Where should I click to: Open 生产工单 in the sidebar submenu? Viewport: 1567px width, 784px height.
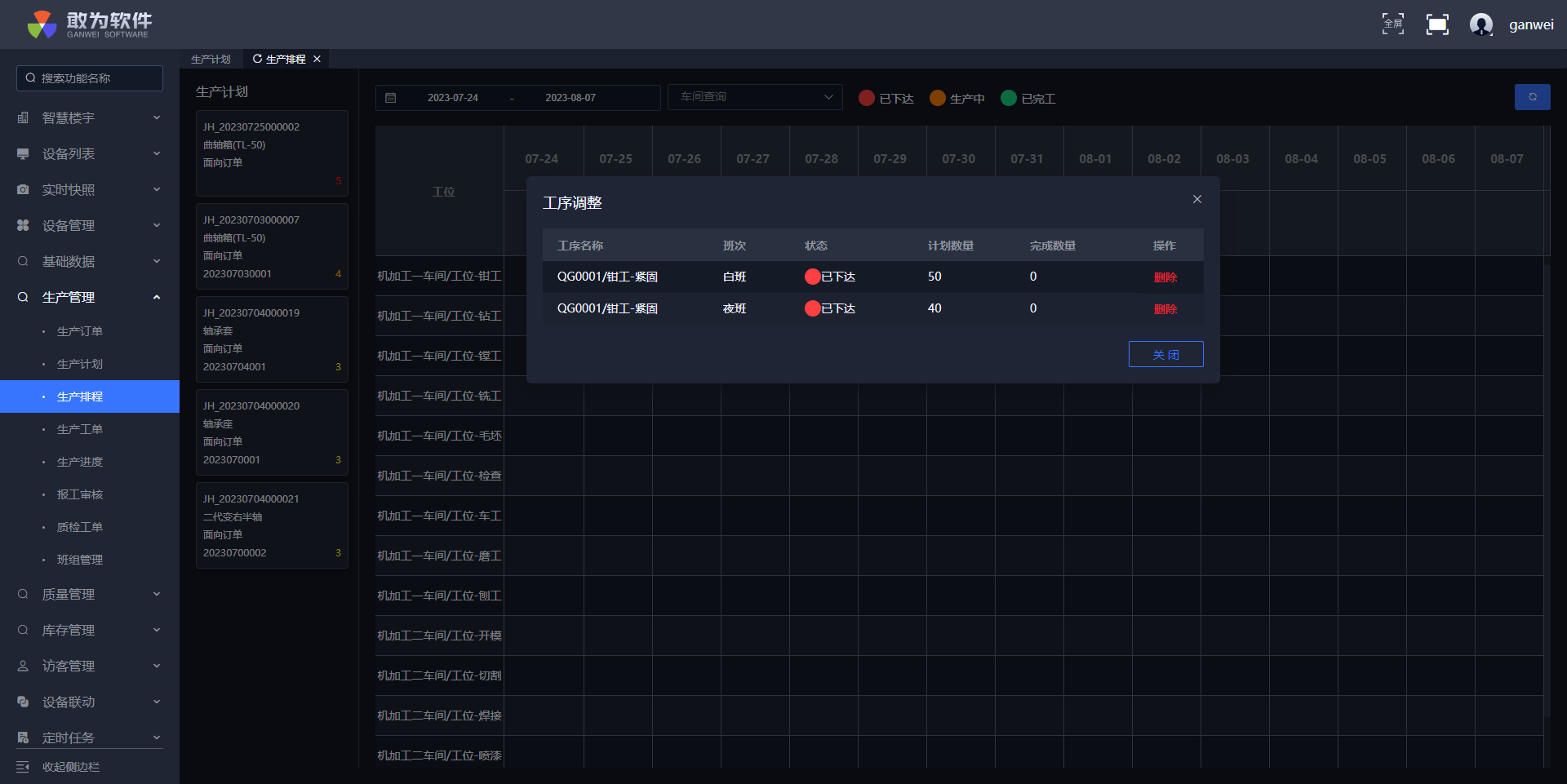click(x=80, y=429)
